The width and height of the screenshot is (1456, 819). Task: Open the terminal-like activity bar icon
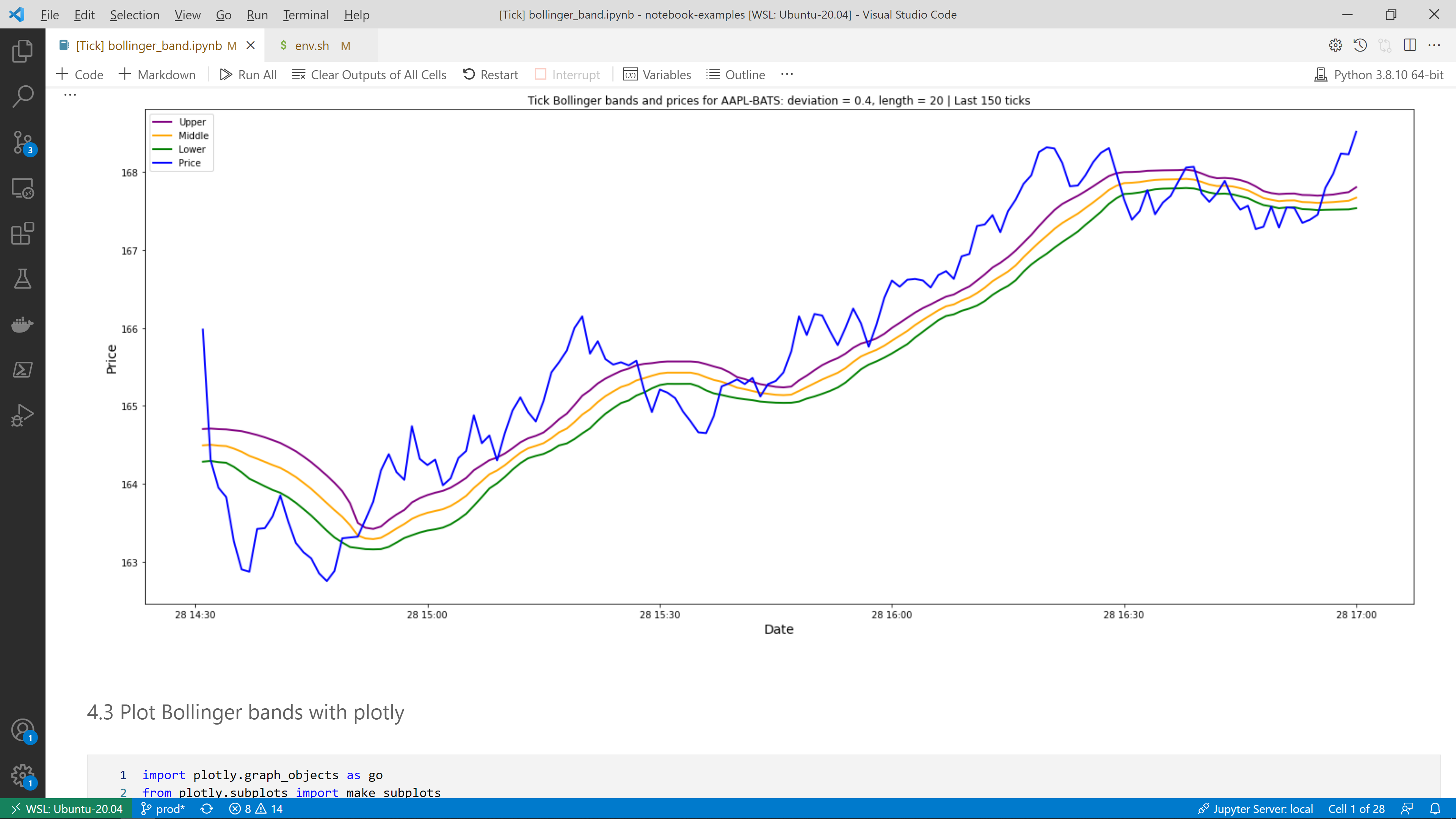click(x=23, y=370)
